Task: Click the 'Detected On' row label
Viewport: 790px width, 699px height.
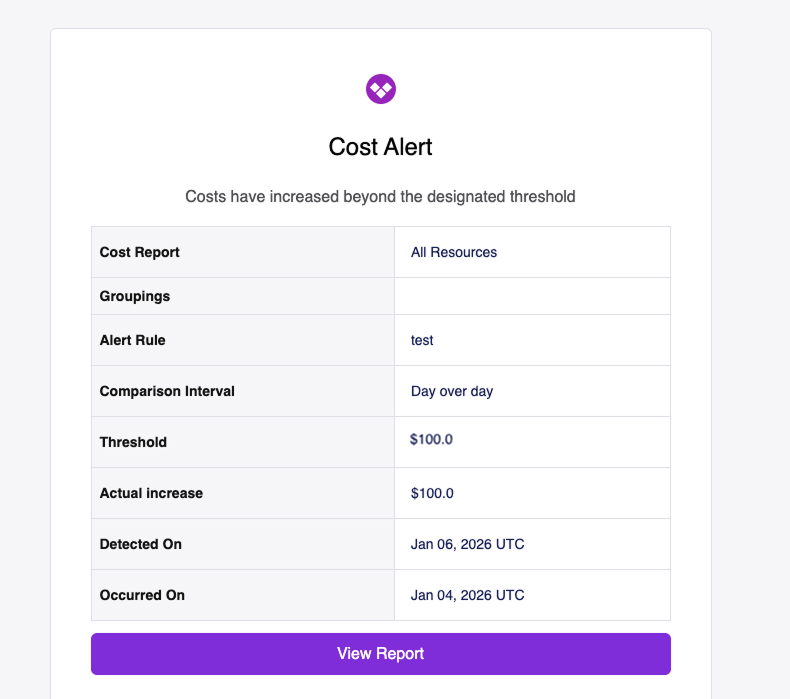Action: click(x=141, y=544)
